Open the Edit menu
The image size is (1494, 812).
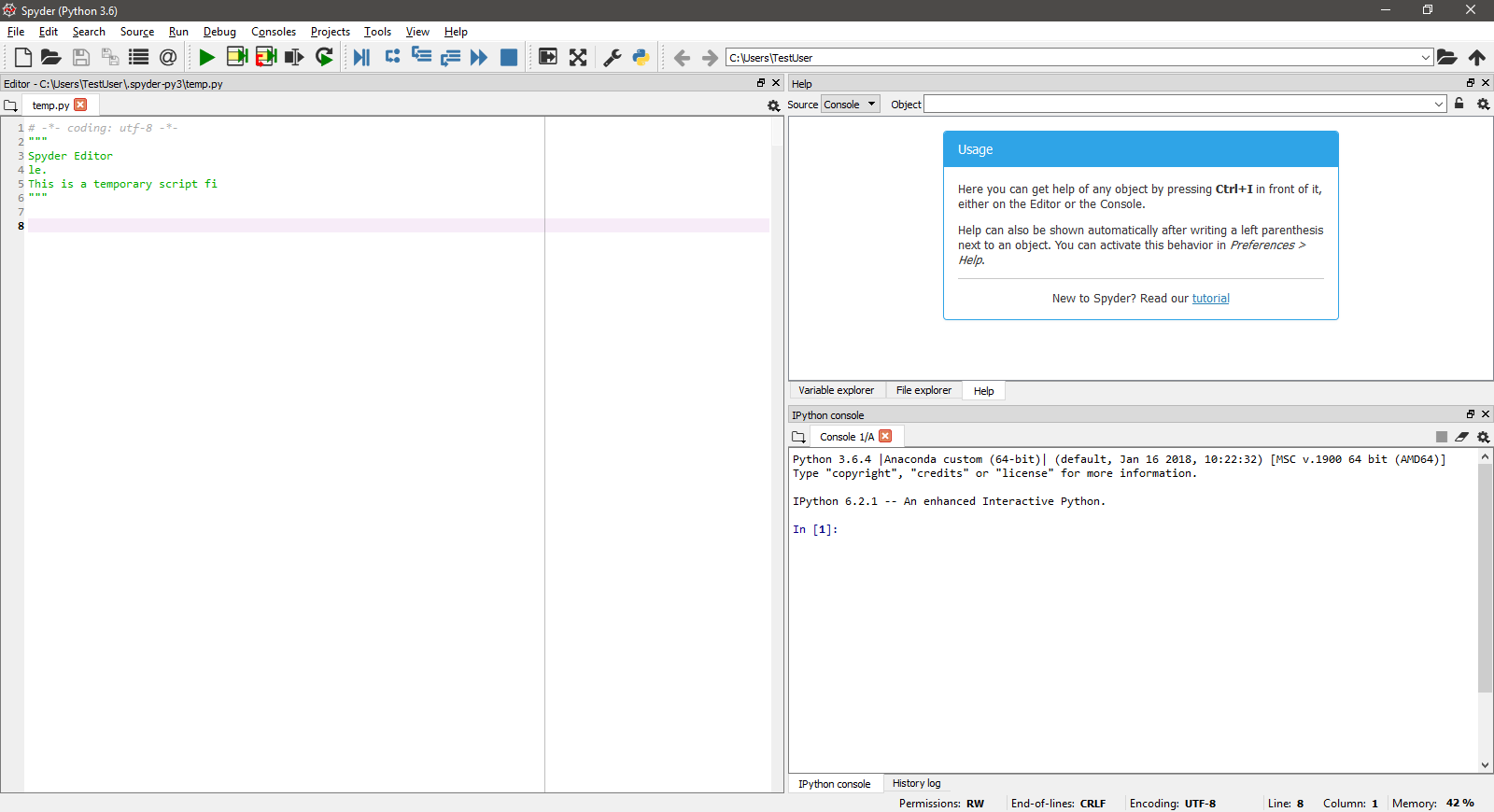pyautogui.click(x=49, y=32)
